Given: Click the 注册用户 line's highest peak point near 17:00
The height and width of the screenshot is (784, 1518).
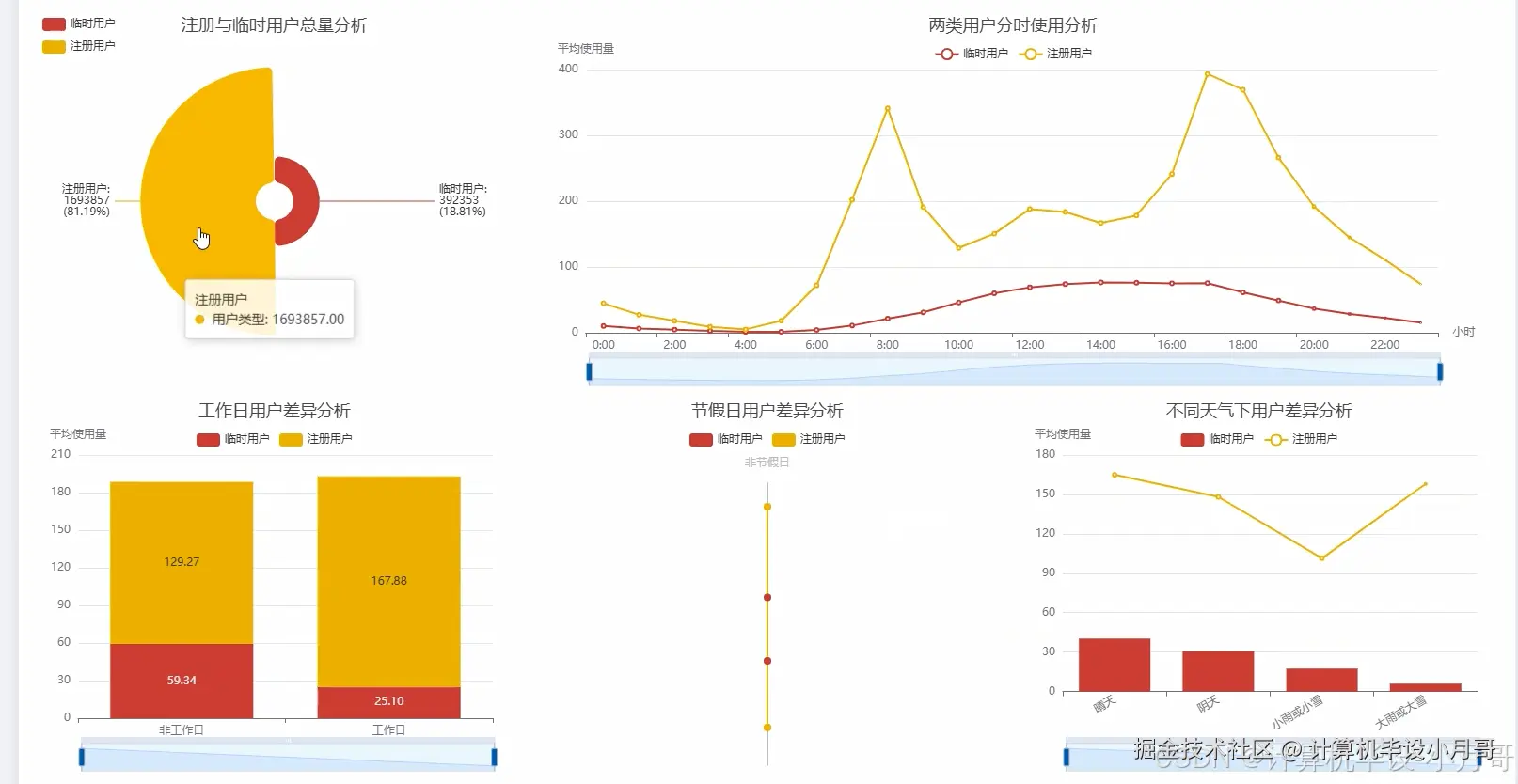Looking at the screenshot, I should [1208, 74].
